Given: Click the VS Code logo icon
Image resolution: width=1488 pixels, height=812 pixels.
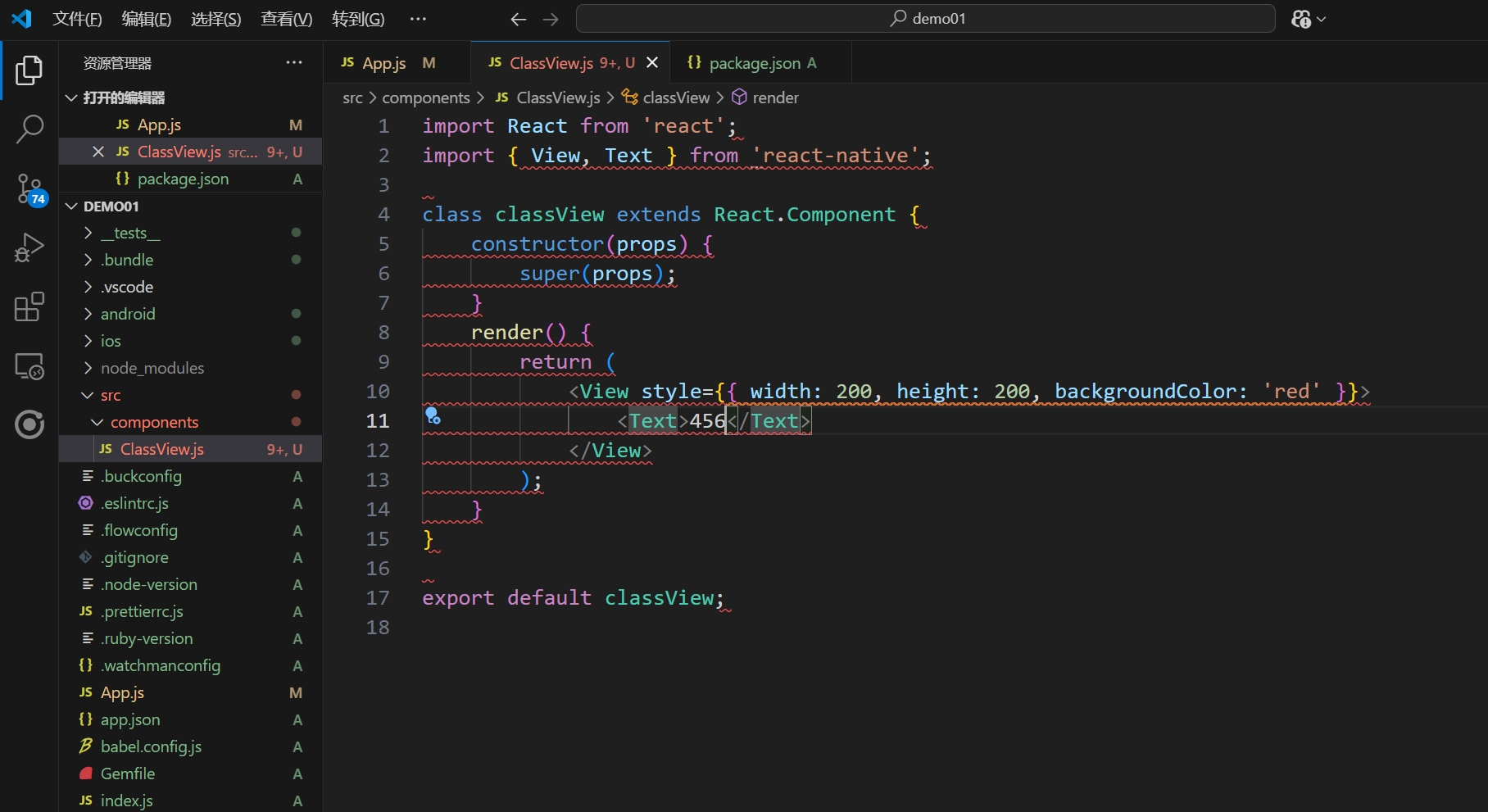Looking at the screenshot, I should pyautogui.click(x=21, y=19).
